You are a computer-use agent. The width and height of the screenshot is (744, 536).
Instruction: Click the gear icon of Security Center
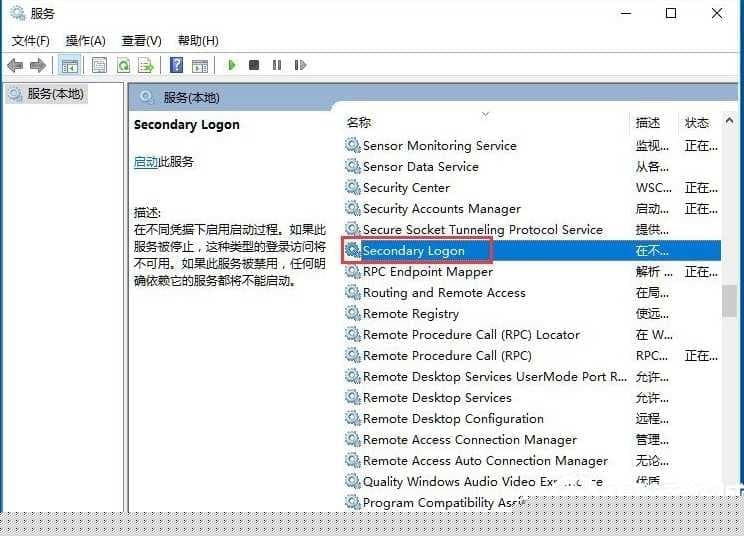tap(353, 187)
